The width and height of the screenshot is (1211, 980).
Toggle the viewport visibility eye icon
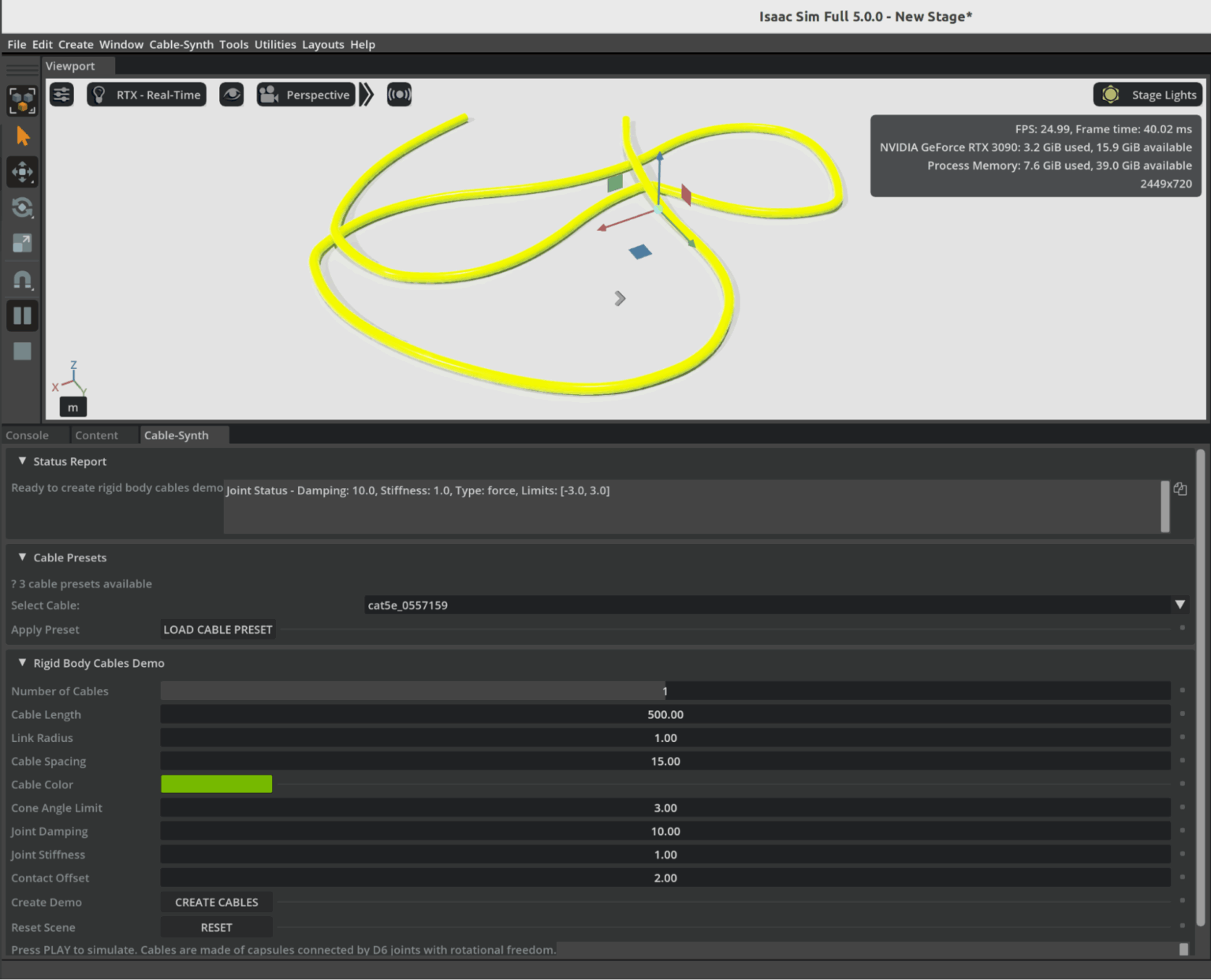click(x=231, y=94)
